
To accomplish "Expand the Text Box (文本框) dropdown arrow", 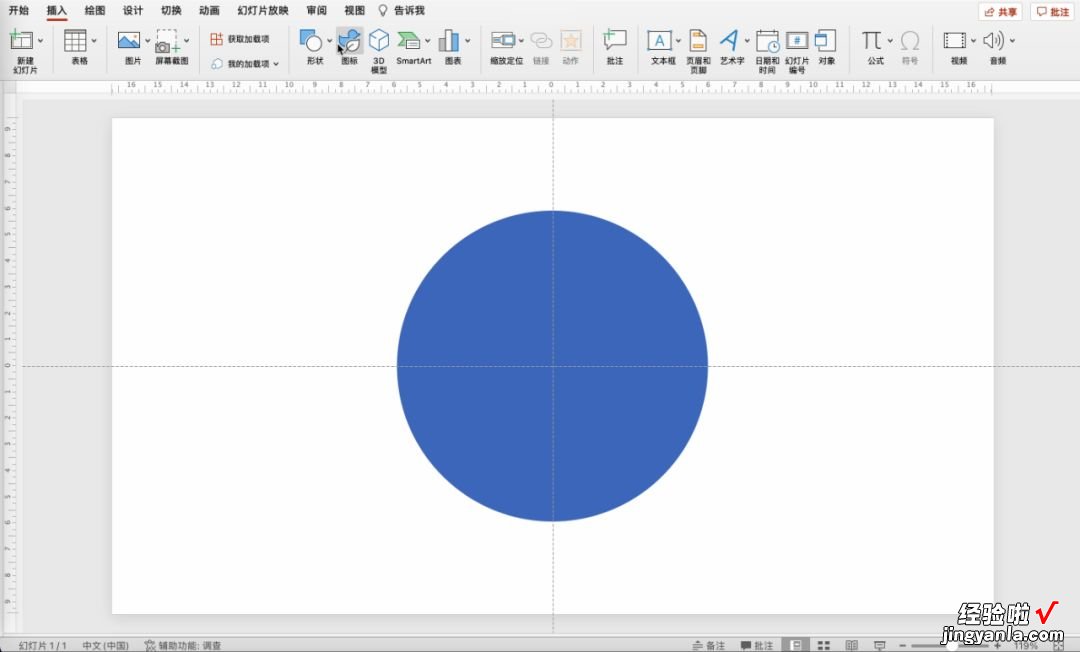I will coord(678,41).
